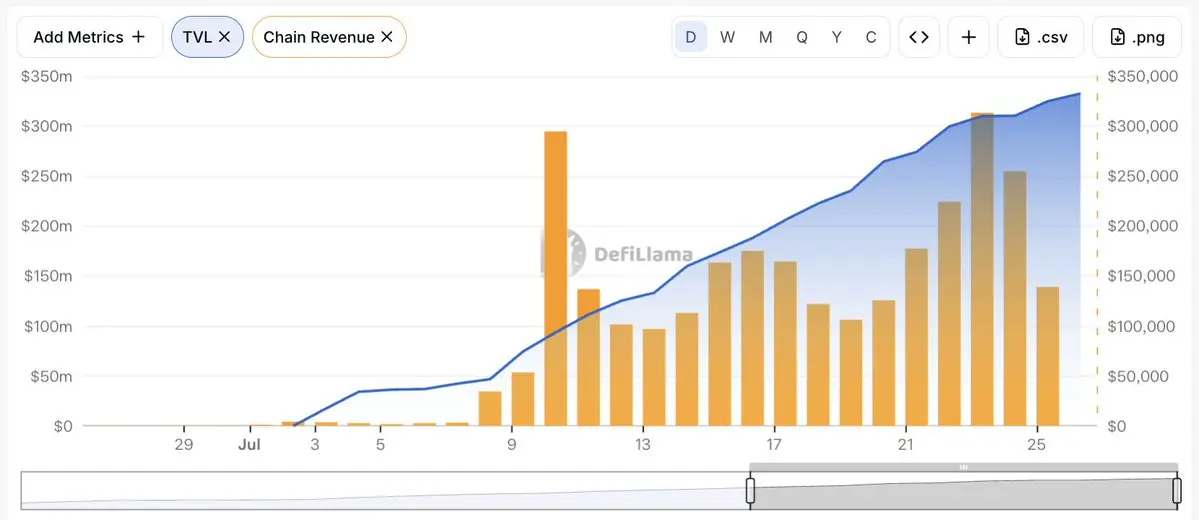
Task: Open the embed code icon button
Action: 919,37
